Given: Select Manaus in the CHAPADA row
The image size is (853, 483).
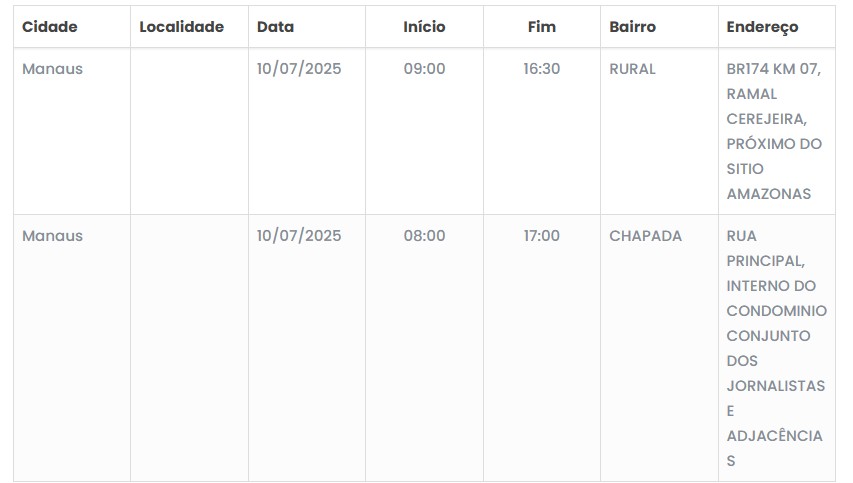Looking at the screenshot, I should pyautogui.click(x=52, y=236).
